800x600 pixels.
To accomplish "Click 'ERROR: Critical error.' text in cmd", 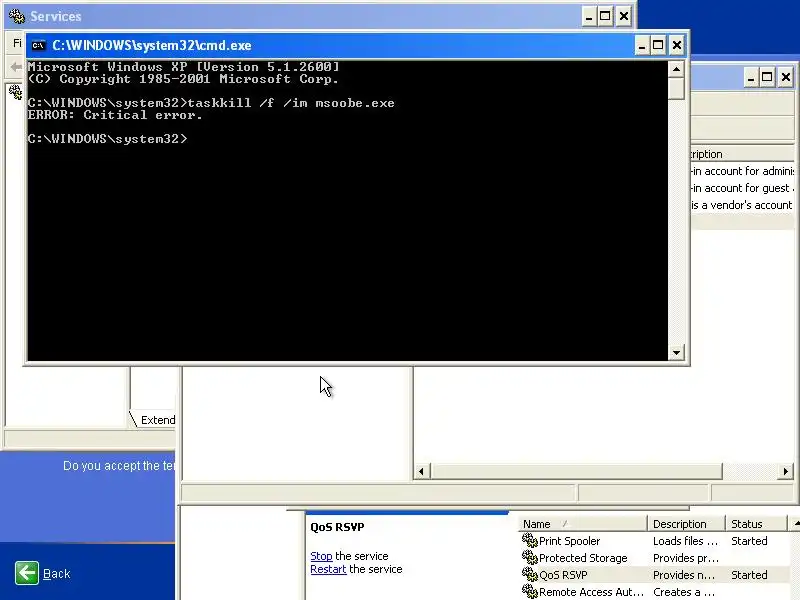I will click(115, 115).
